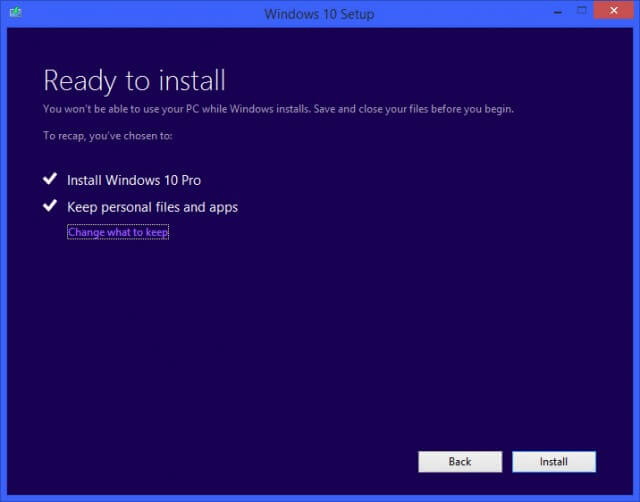Click the 'Windows 10 Setup' window title
Image resolution: width=640 pixels, height=502 pixels.
(x=319, y=14)
